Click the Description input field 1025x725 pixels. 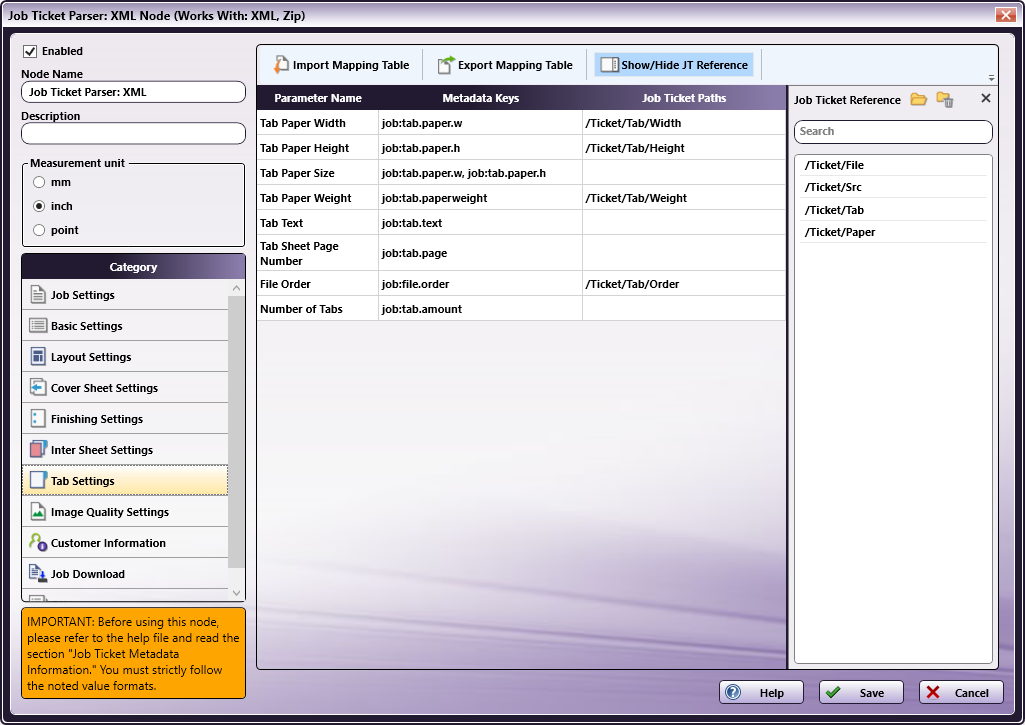tap(133, 134)
